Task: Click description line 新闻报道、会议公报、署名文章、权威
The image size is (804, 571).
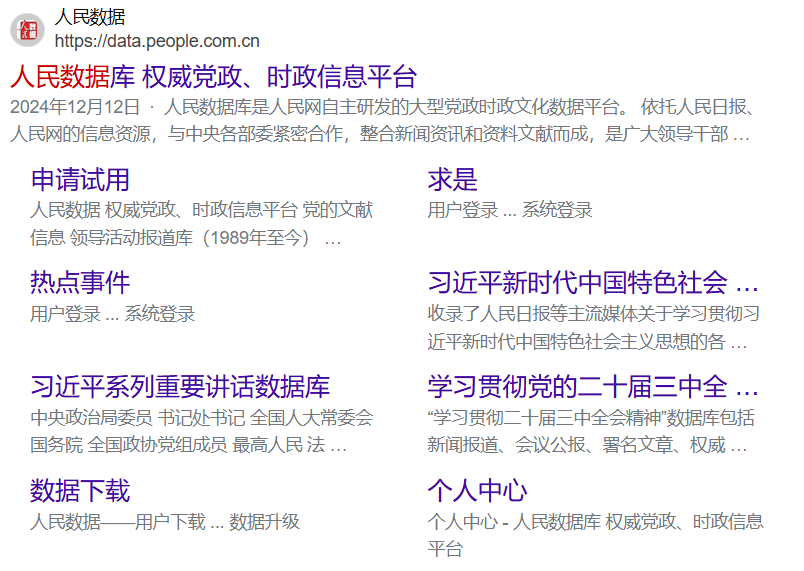Action: point(587,445)
